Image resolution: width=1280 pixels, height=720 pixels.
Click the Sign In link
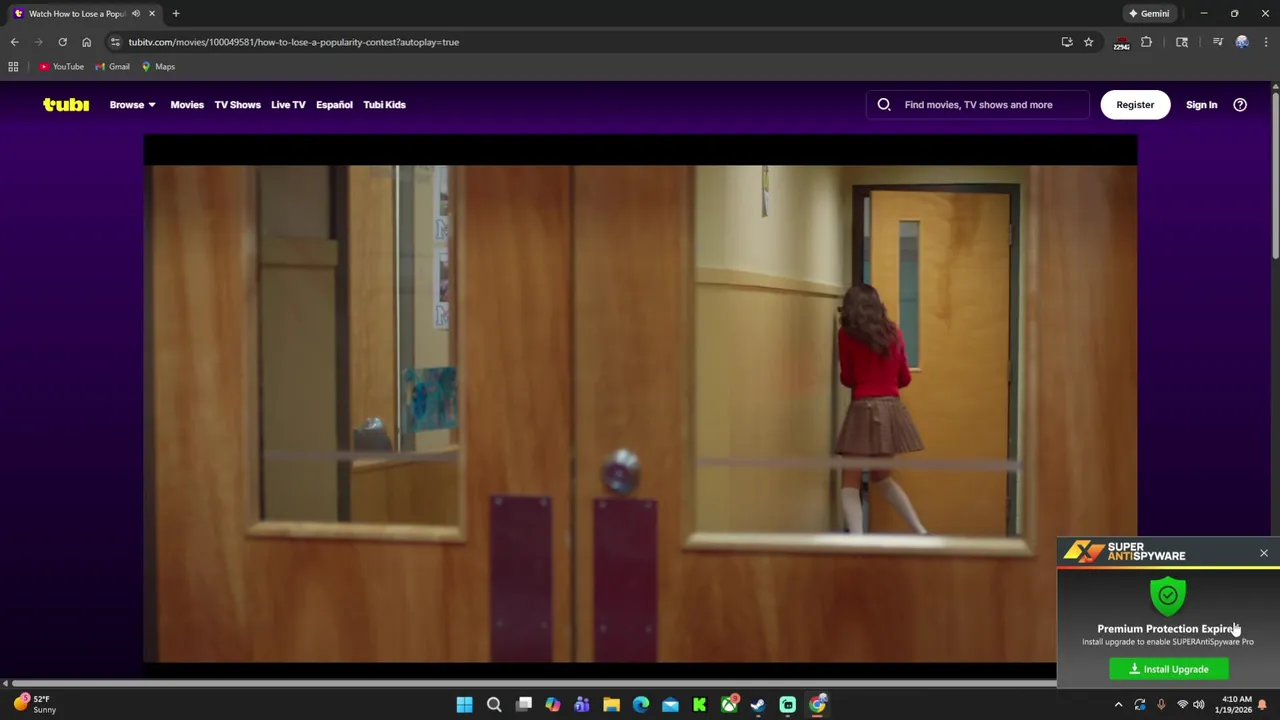point(1201,104)
